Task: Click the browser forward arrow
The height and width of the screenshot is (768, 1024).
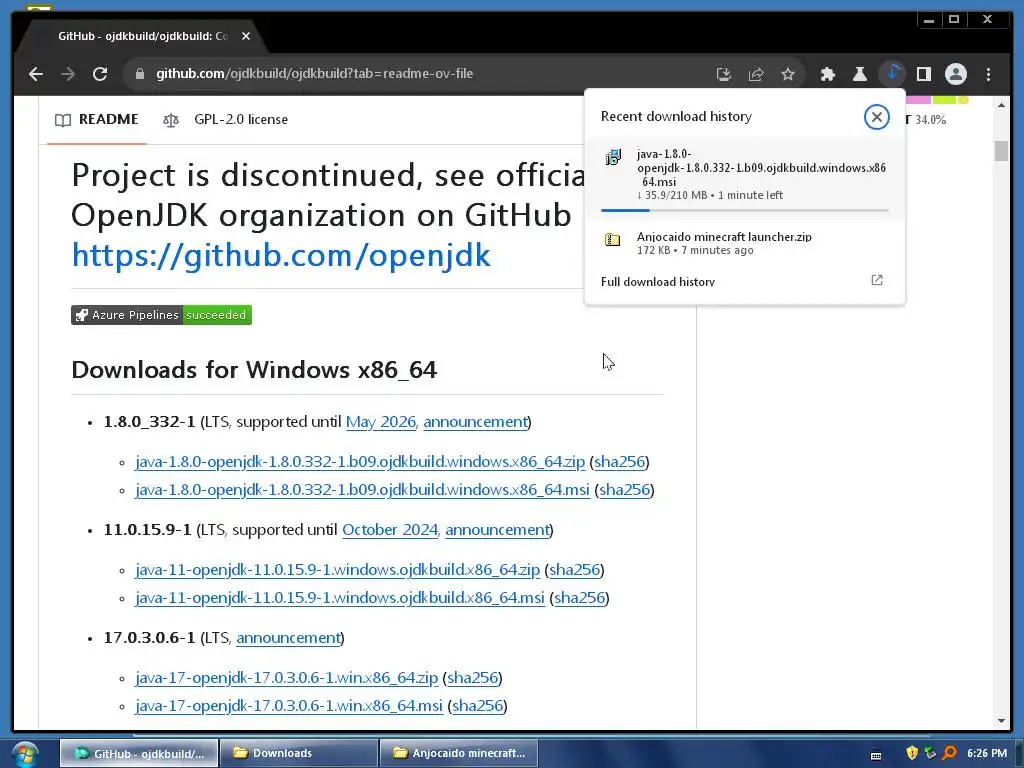Action: pyautogui.click(x=68, y=74)
